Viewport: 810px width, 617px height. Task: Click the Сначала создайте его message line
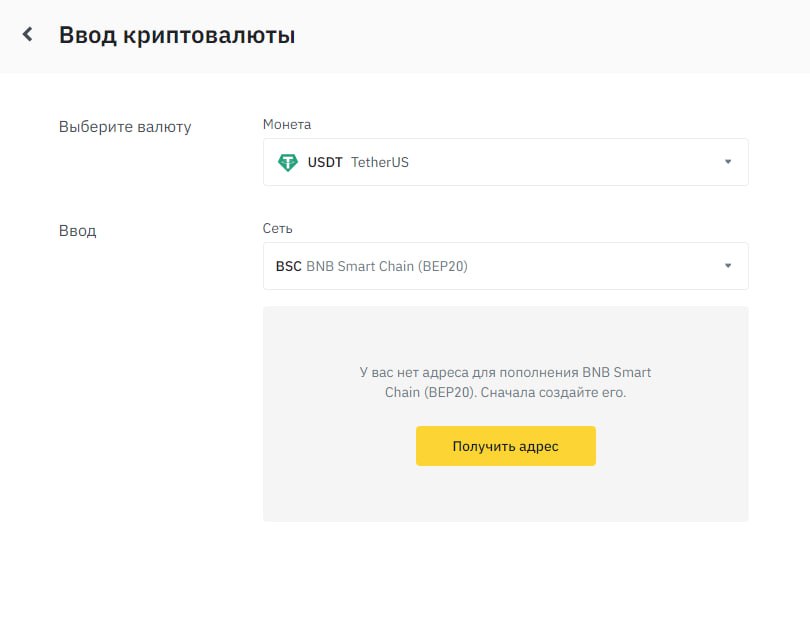click(x=553, y=393)
